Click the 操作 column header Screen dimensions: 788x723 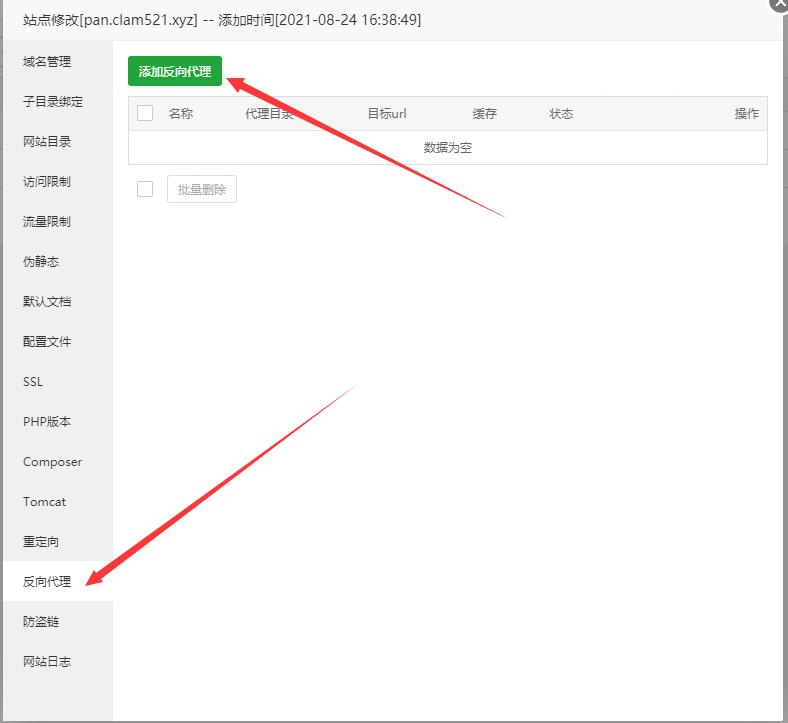(747, 114)
